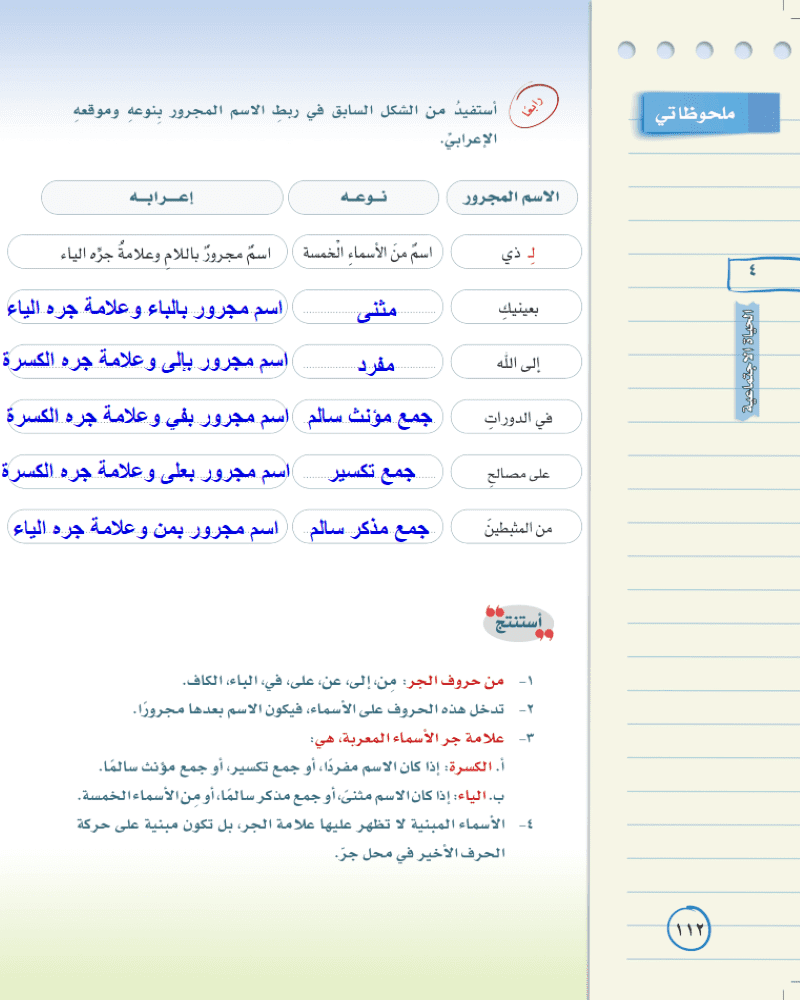Click the vertical 'الحياة الاجتماعية' ribbon
800x1000 pixels.
click(x=748, y=361)
